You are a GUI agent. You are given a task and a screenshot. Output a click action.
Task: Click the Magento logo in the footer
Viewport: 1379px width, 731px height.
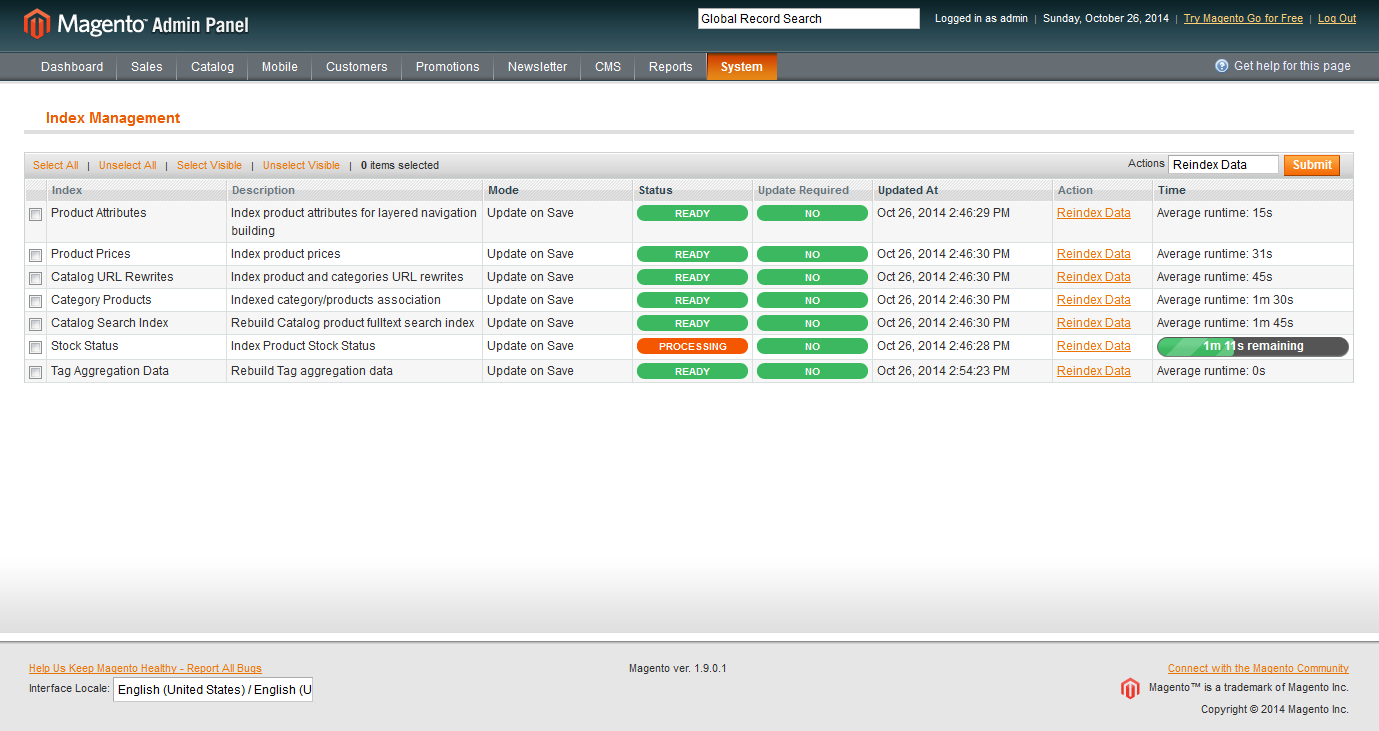point(1130,688)
